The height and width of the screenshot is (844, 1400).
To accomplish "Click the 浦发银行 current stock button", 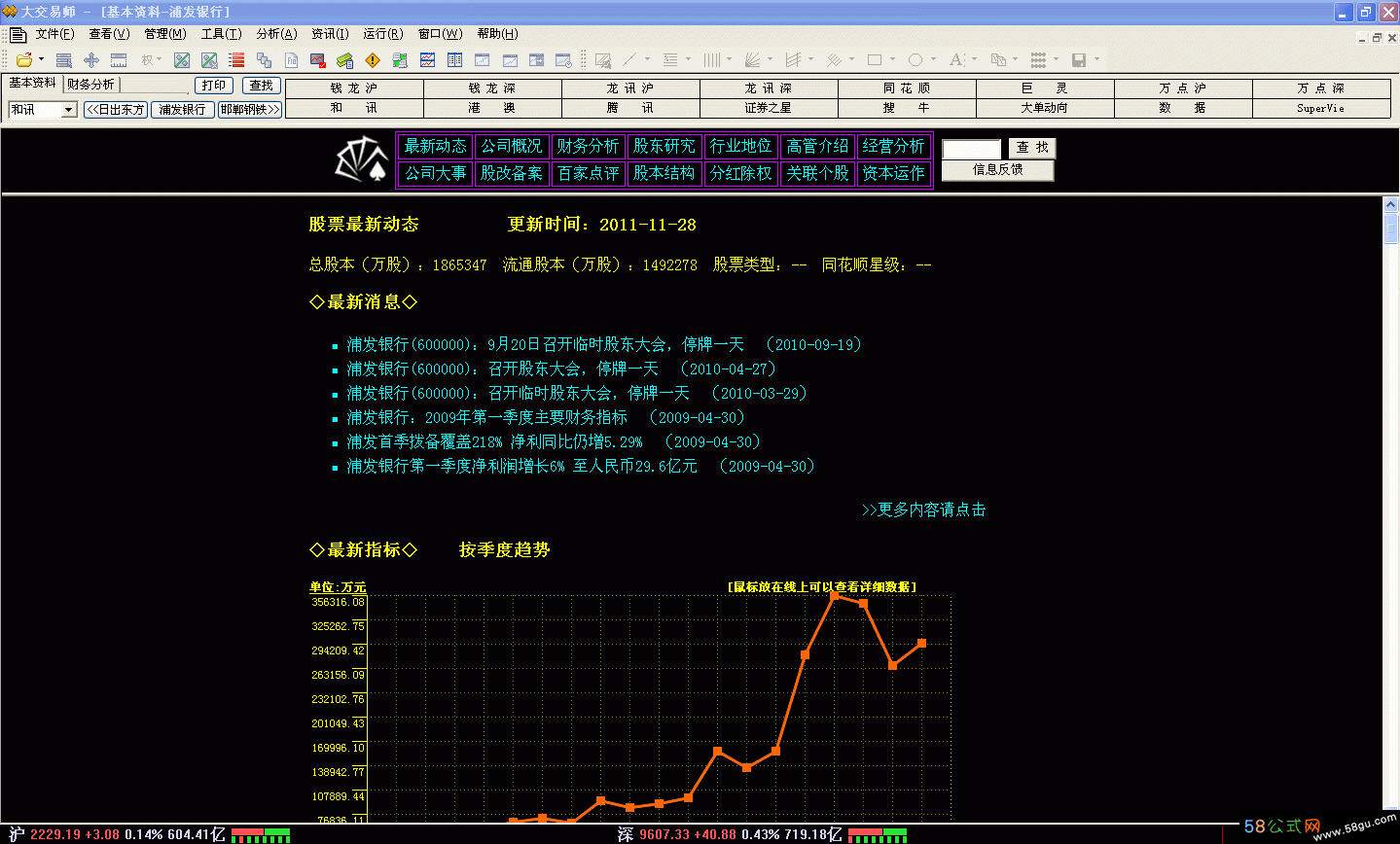I will coord(183,110).
